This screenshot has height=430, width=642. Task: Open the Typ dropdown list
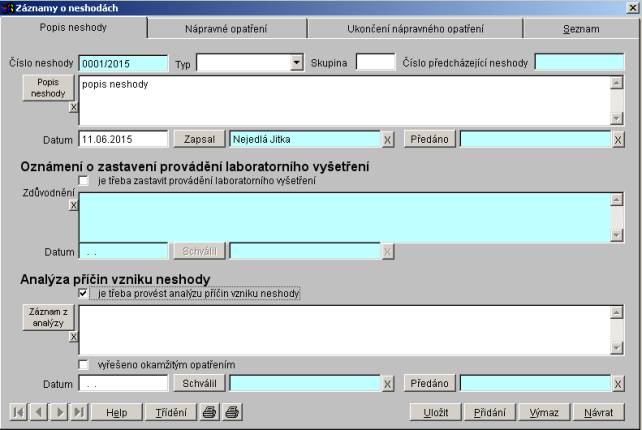(296, 63)
